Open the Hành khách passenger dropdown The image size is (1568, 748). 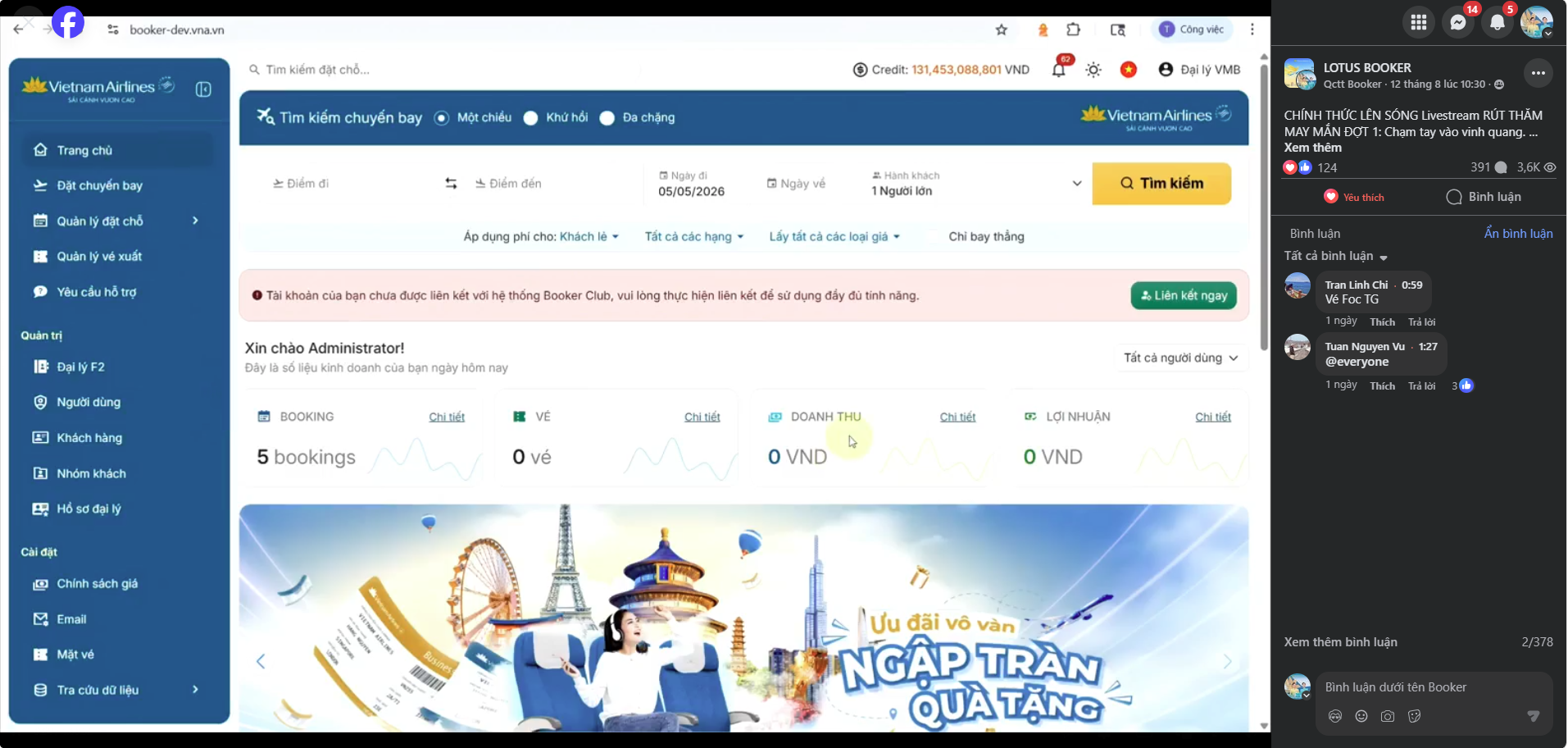(x=977, y=184)
